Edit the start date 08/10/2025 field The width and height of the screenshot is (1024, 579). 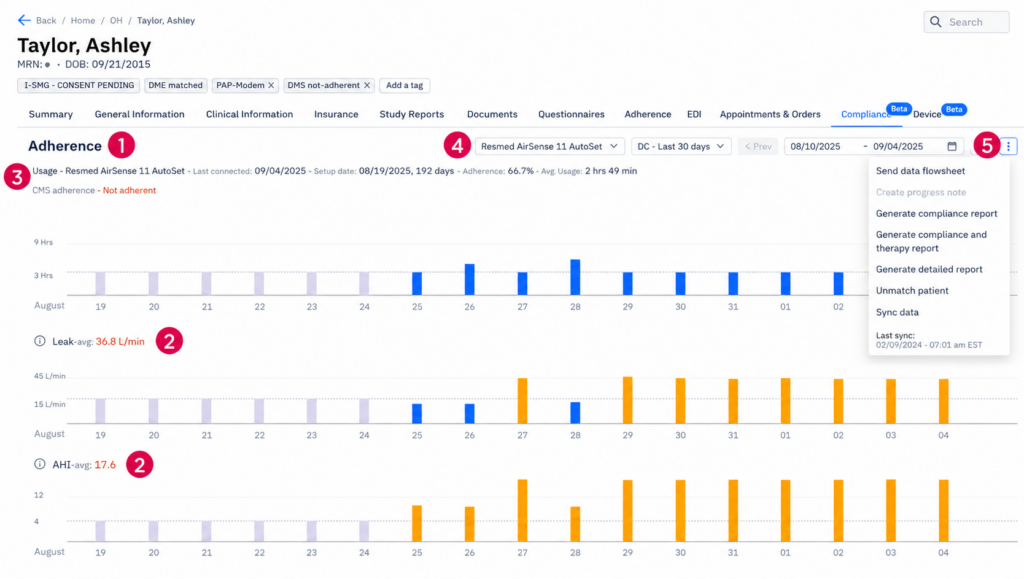[x=815, y=146]
